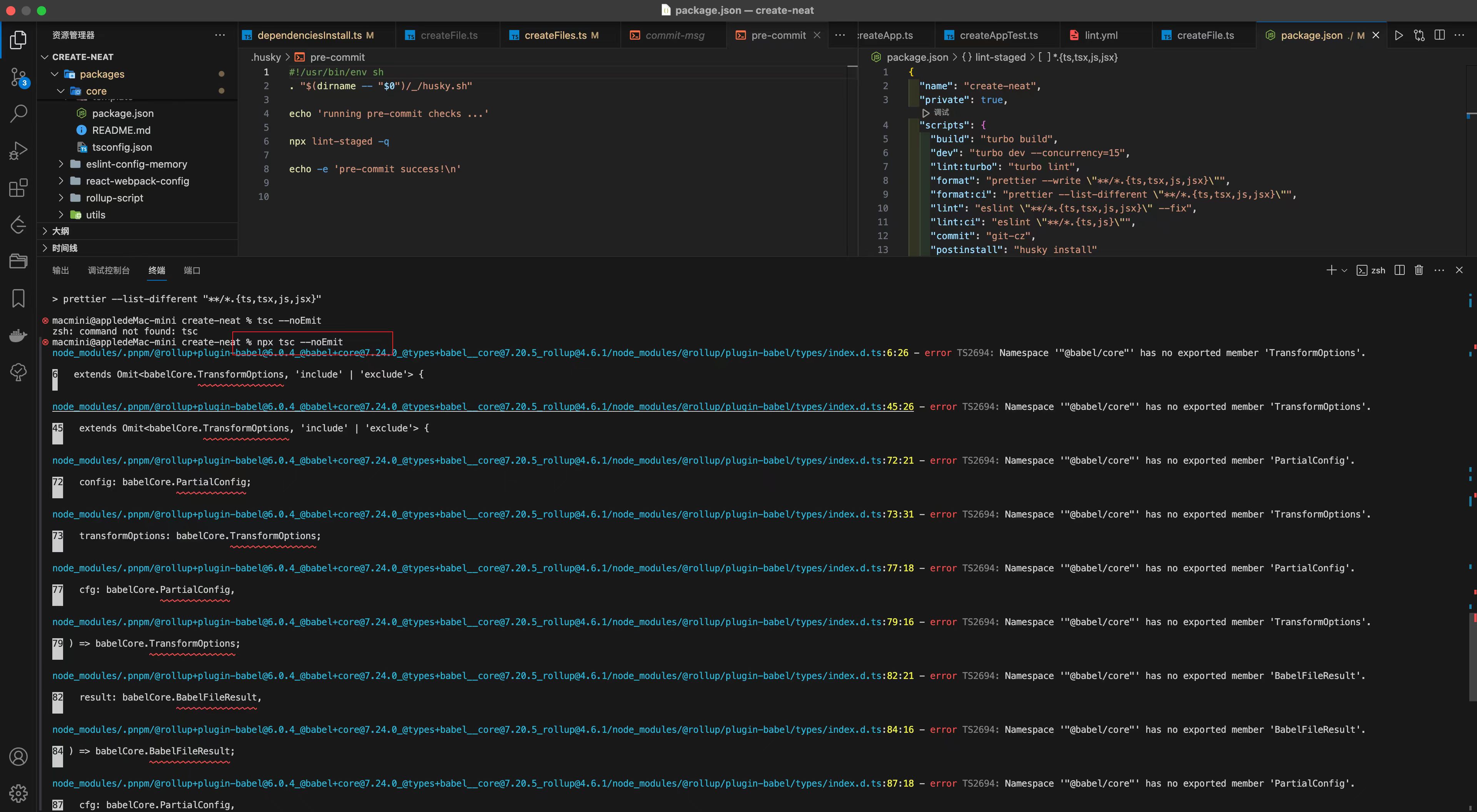1477x812 pixels.
Task: Click debug scripts run triangle
Action: click(x=925, y=112)
